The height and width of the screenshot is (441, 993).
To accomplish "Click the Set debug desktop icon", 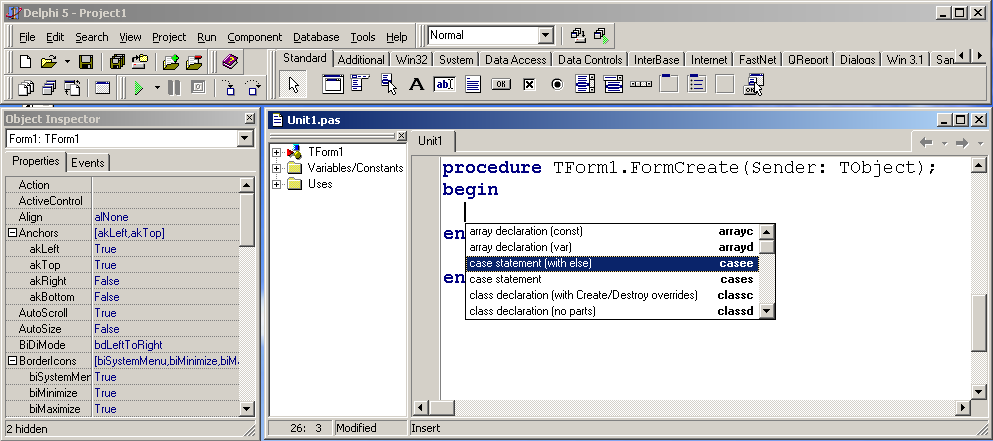I will coord(600,35).
